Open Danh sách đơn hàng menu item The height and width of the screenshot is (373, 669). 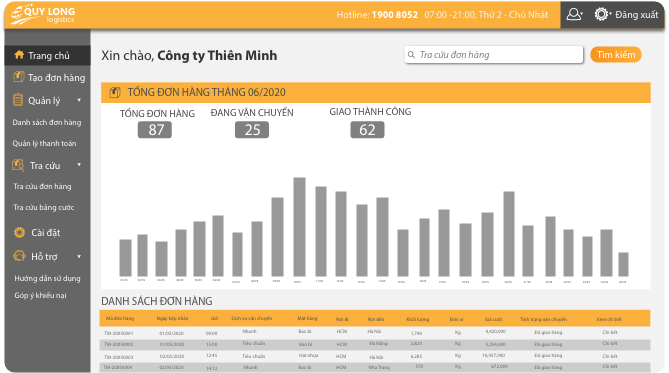[47, 122]
